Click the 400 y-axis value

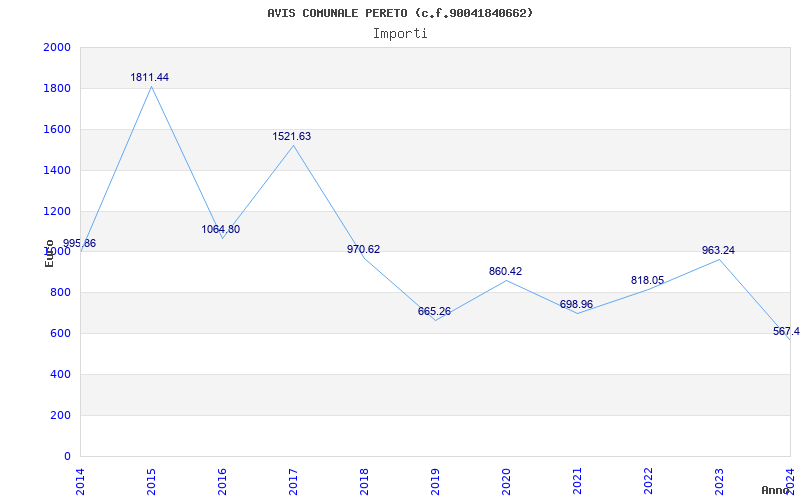(x=60, y=374)
